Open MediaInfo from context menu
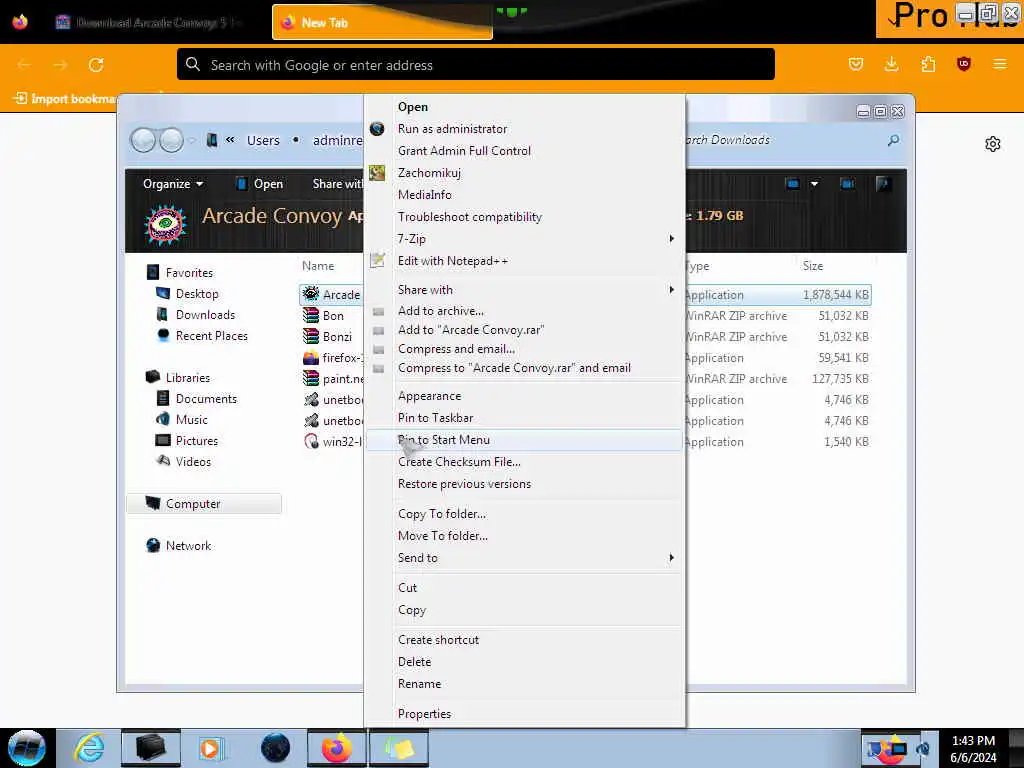 click(424, 195)
